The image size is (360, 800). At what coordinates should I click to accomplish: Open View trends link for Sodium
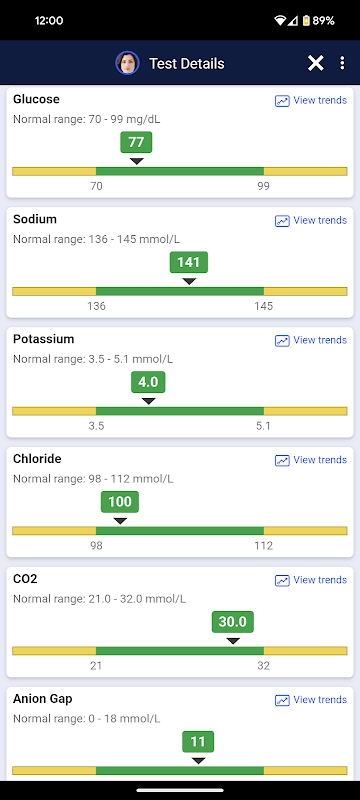[320, 220]
